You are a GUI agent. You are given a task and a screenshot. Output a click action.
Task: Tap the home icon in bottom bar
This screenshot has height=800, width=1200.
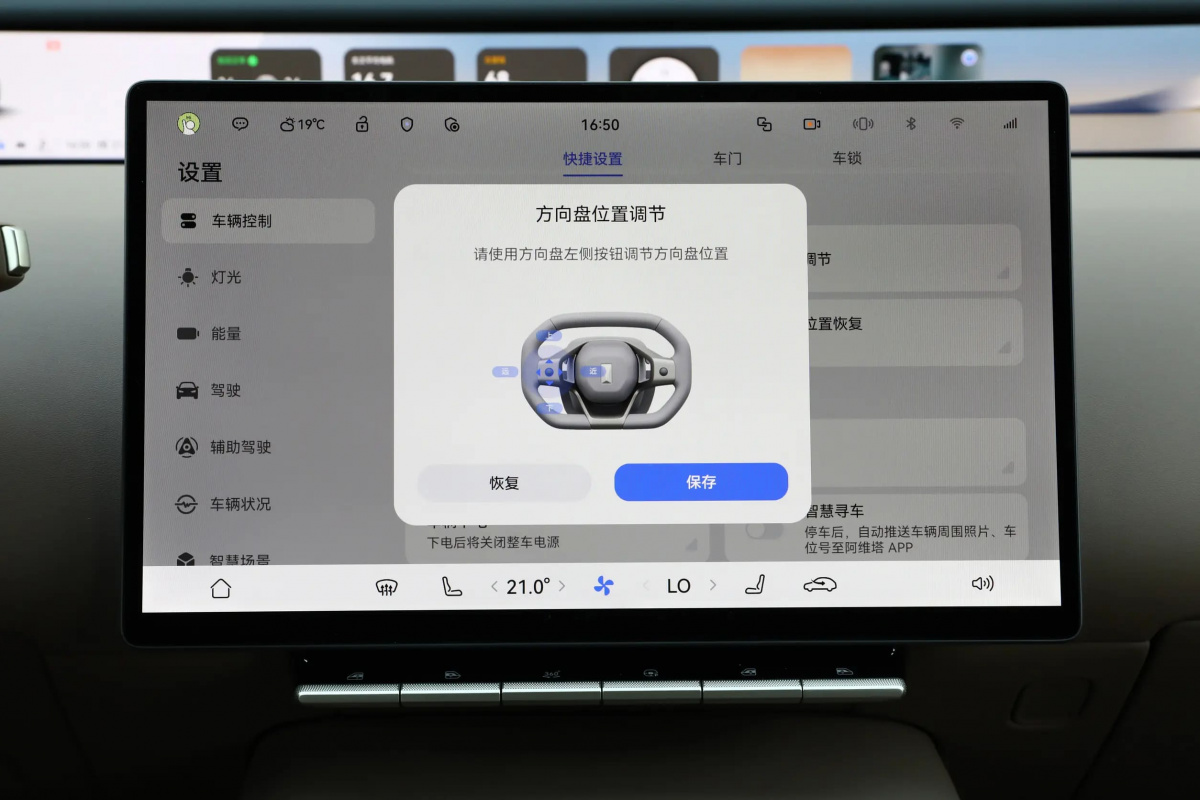pos(221,588)
